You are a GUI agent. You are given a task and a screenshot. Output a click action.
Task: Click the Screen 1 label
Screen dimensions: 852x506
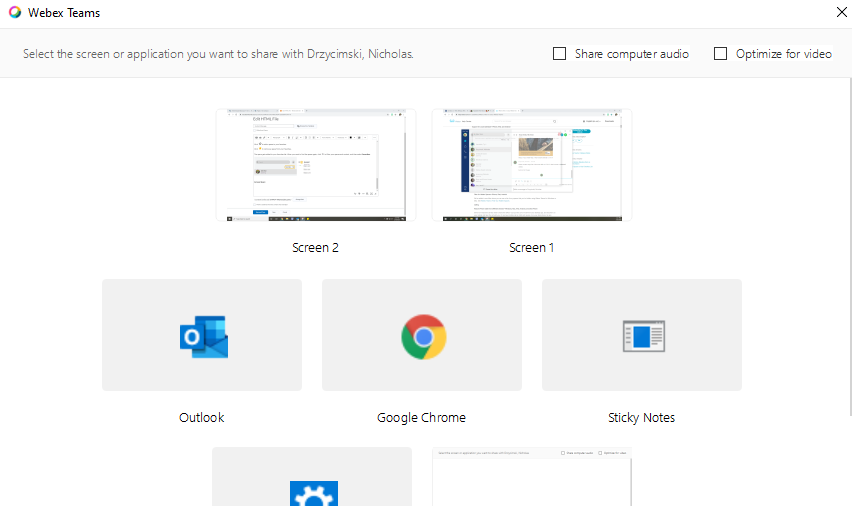click(531, 248)
